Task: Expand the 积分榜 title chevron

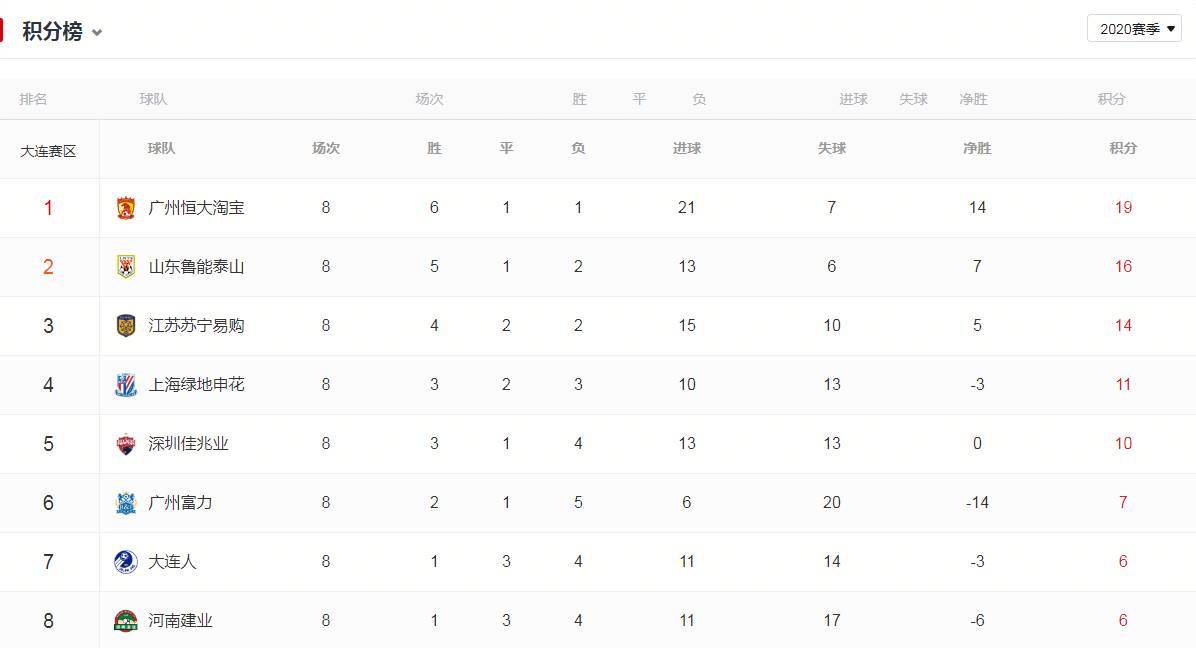Action: (x=97, y=33)
